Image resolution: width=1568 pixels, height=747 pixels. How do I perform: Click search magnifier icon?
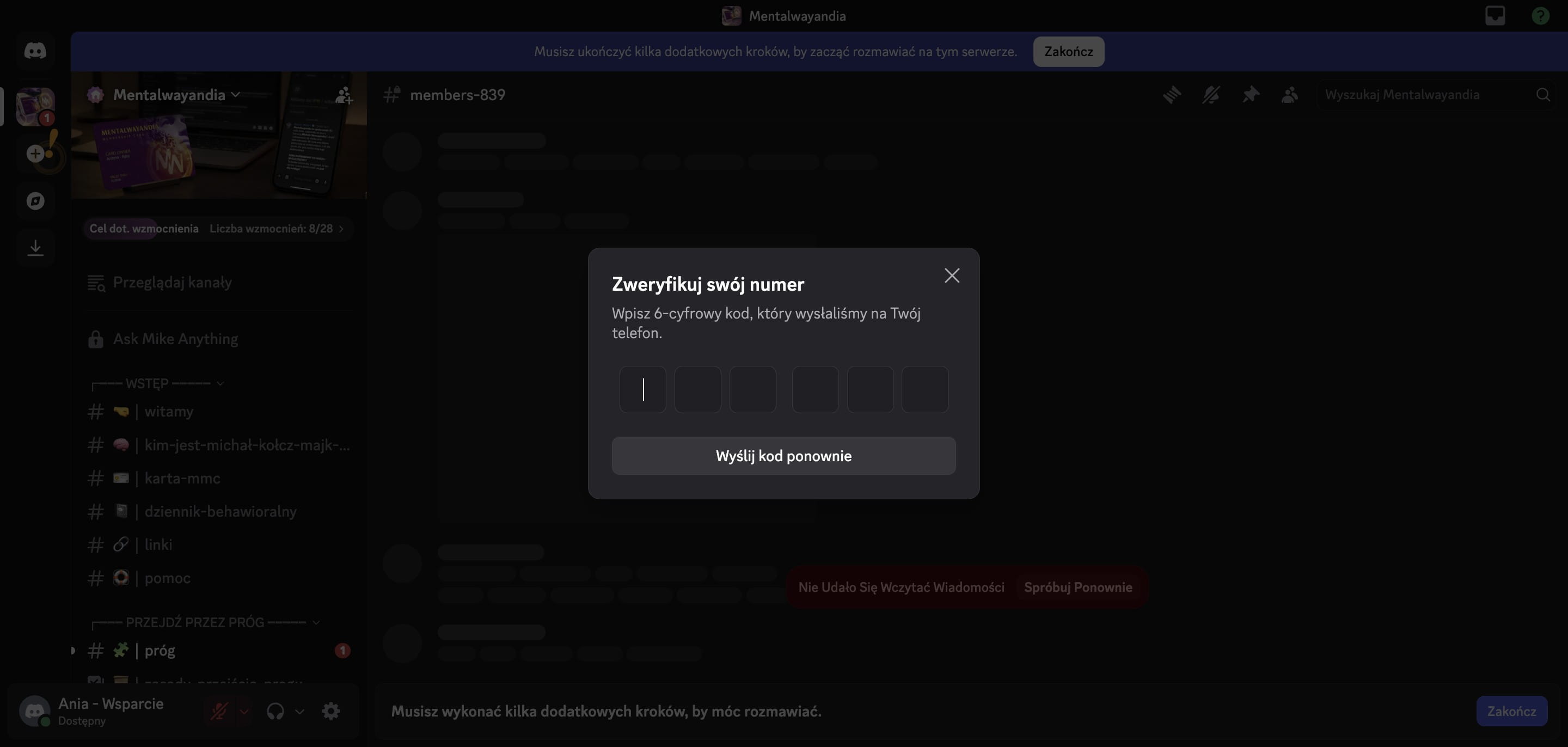click(x=1542, y=95)
